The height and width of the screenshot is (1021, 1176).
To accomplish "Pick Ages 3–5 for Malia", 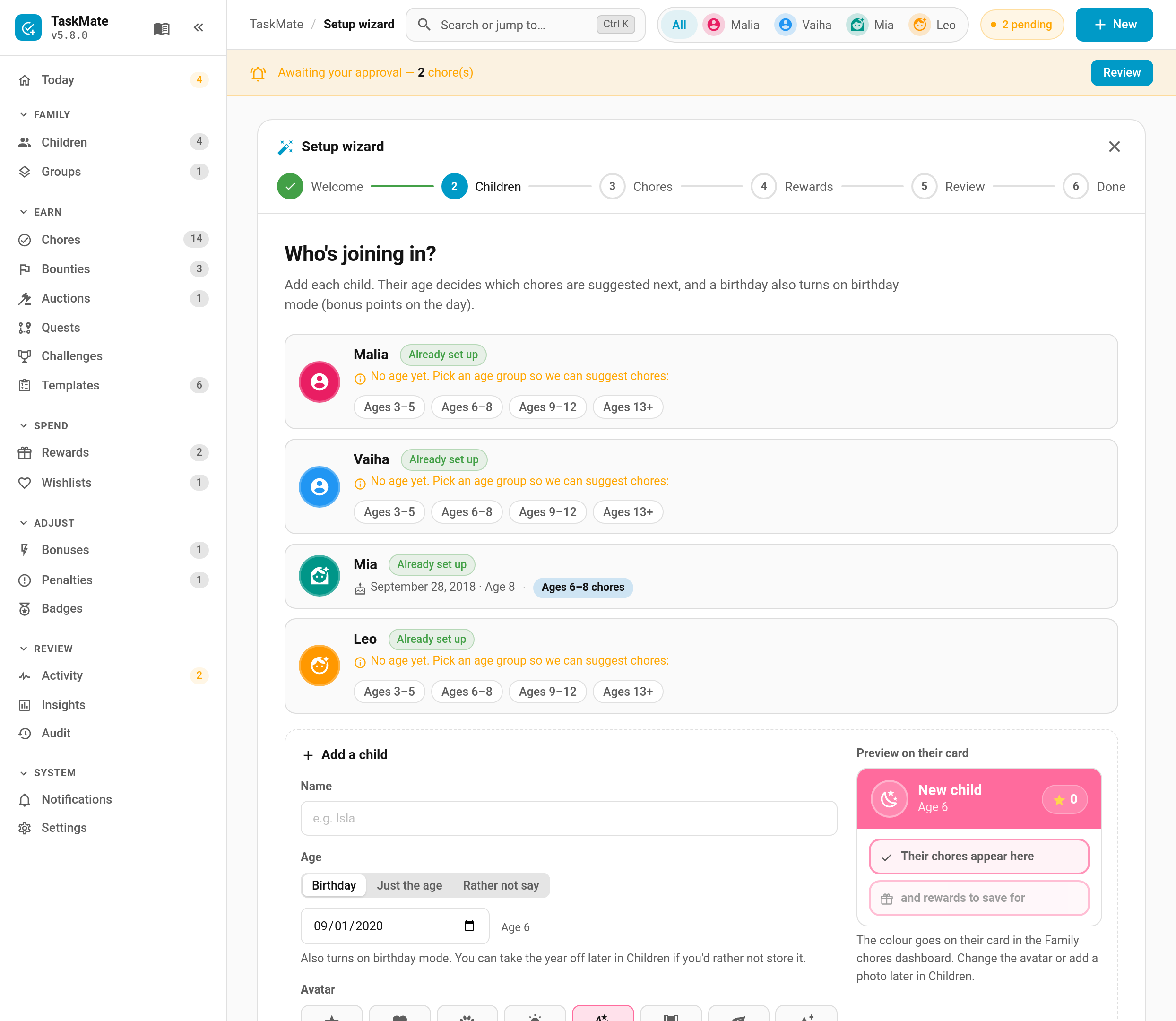I will pos(389,407).
